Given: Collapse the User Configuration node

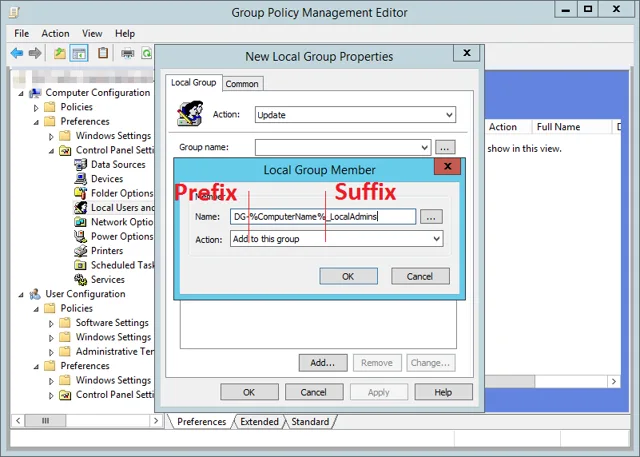Looking at the screenshot, I should pyautogui.click(x=21, y=295).
